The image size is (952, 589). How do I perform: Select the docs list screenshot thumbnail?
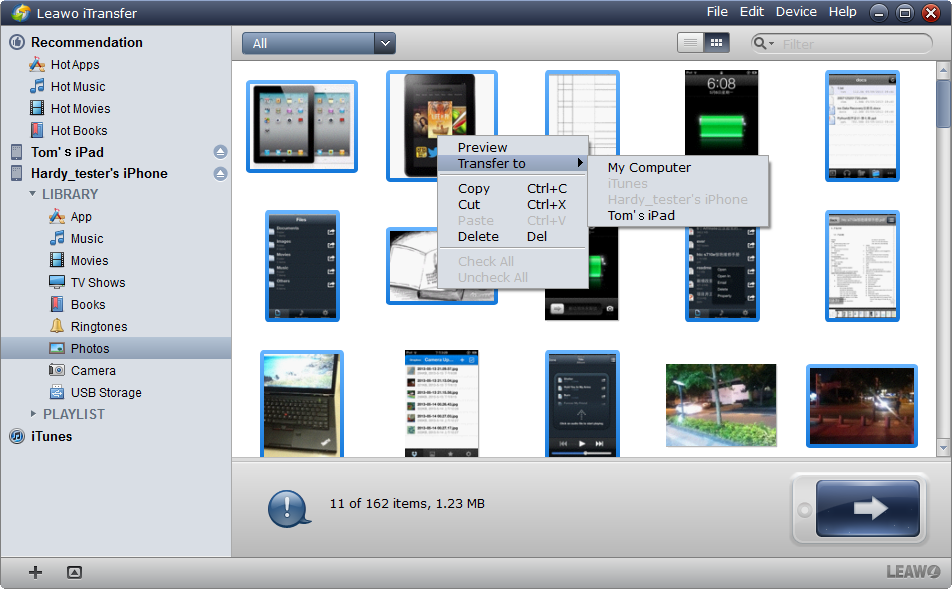point(862,126)
